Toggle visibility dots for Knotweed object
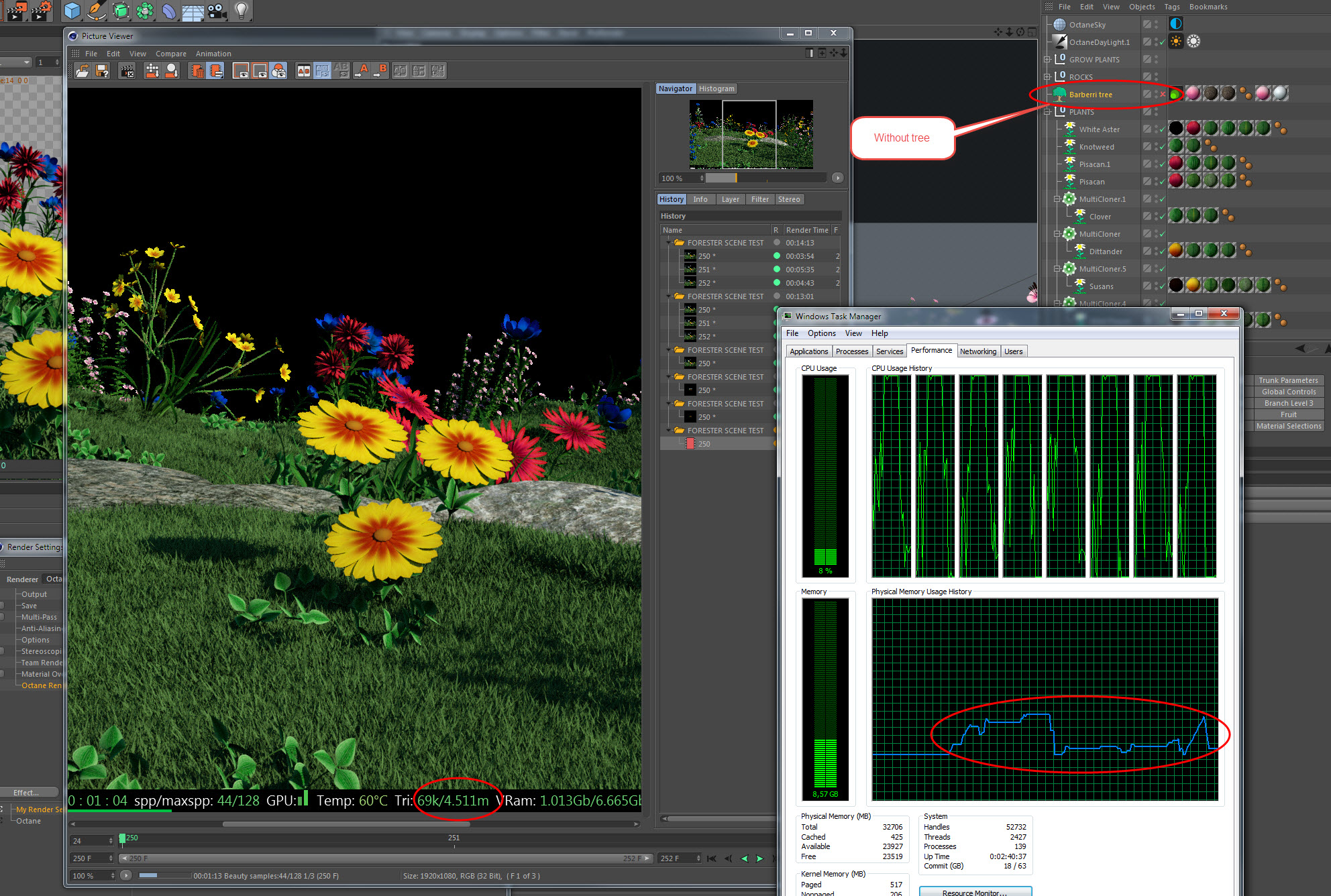The width and height of the screenshot is (1331, 896). pyautogui.click(x=1156, y=147)
